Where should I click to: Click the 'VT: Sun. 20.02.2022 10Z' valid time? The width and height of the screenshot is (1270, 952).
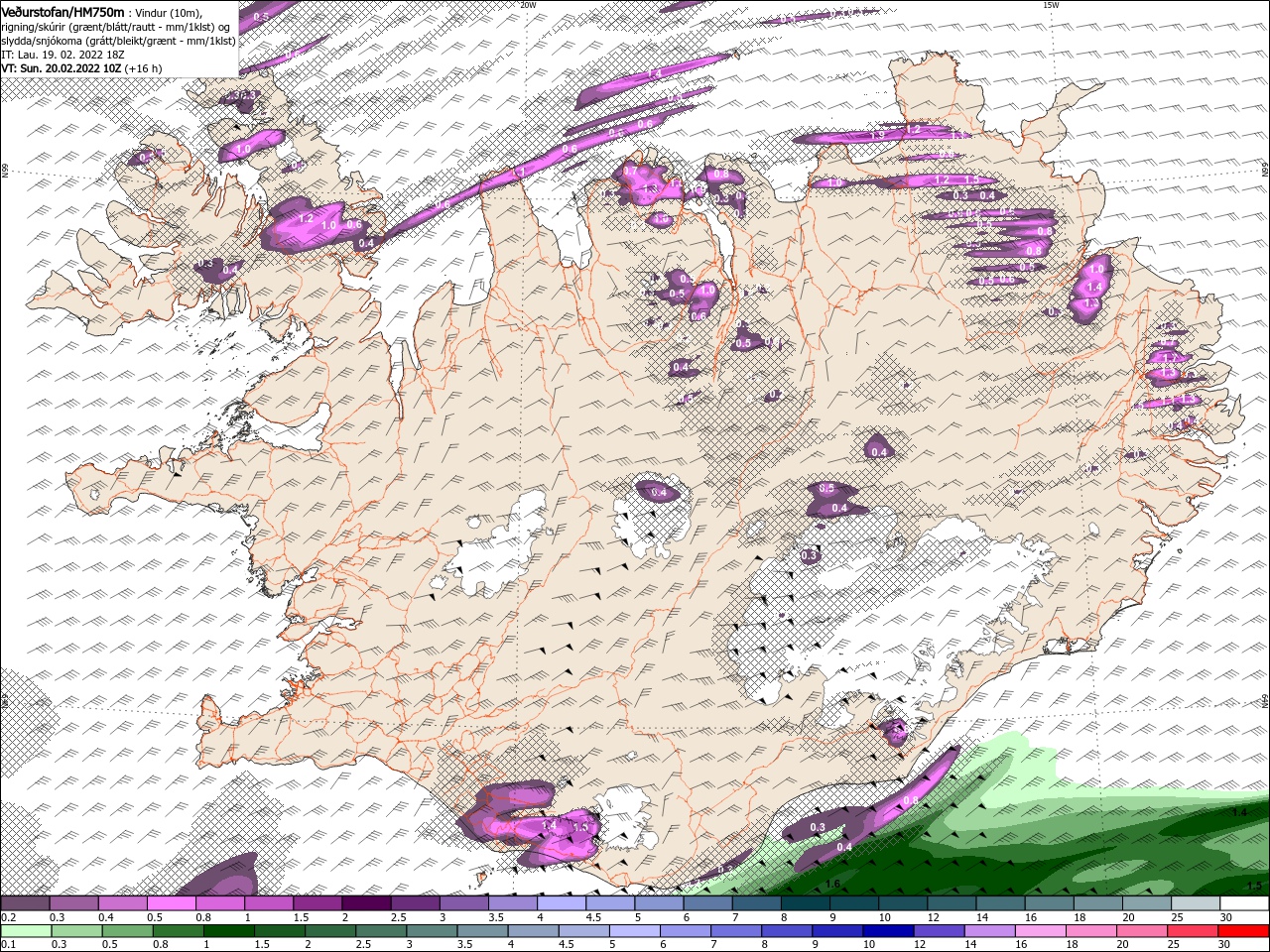[62, 67]
